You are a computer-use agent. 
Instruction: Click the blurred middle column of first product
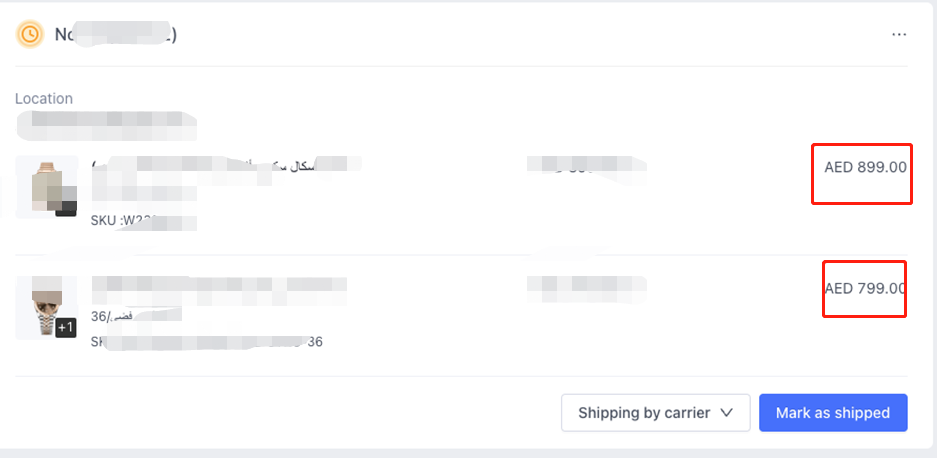[586, 165]
